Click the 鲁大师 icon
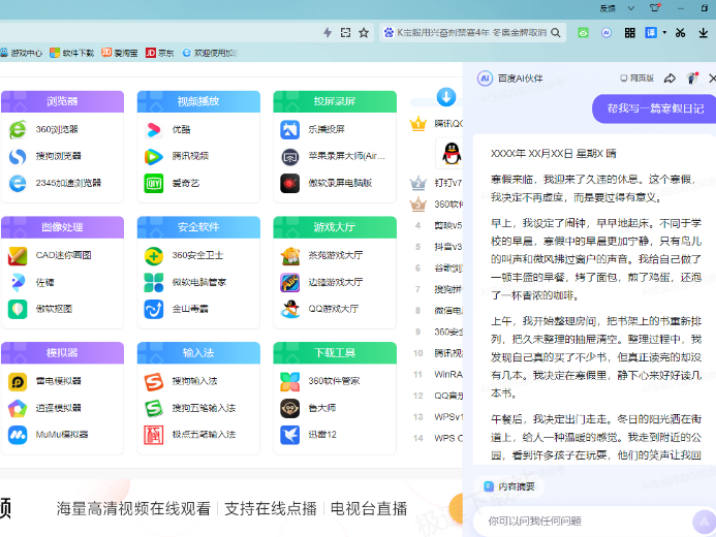Screen dimensions: 716x537 pyautogui.click(x=290, y=408)
